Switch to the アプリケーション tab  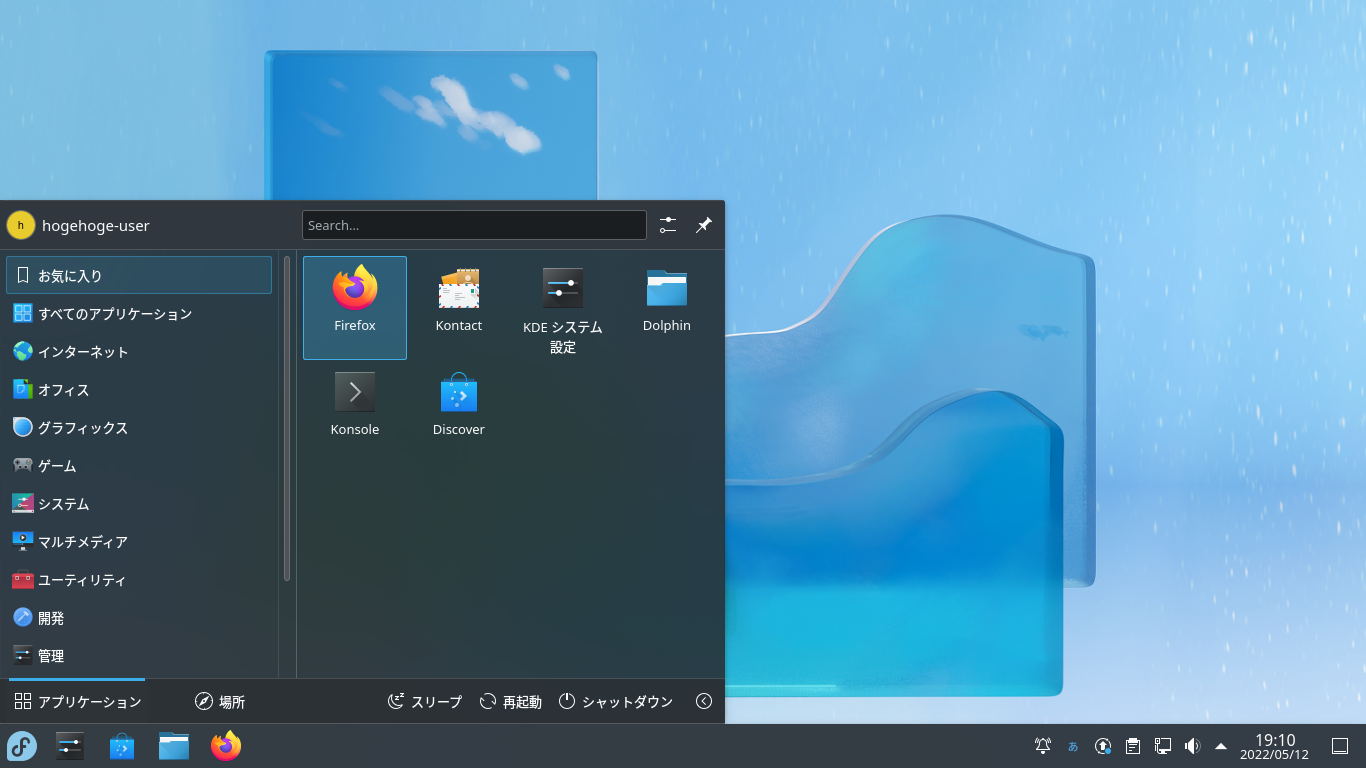tap(78, 701)
